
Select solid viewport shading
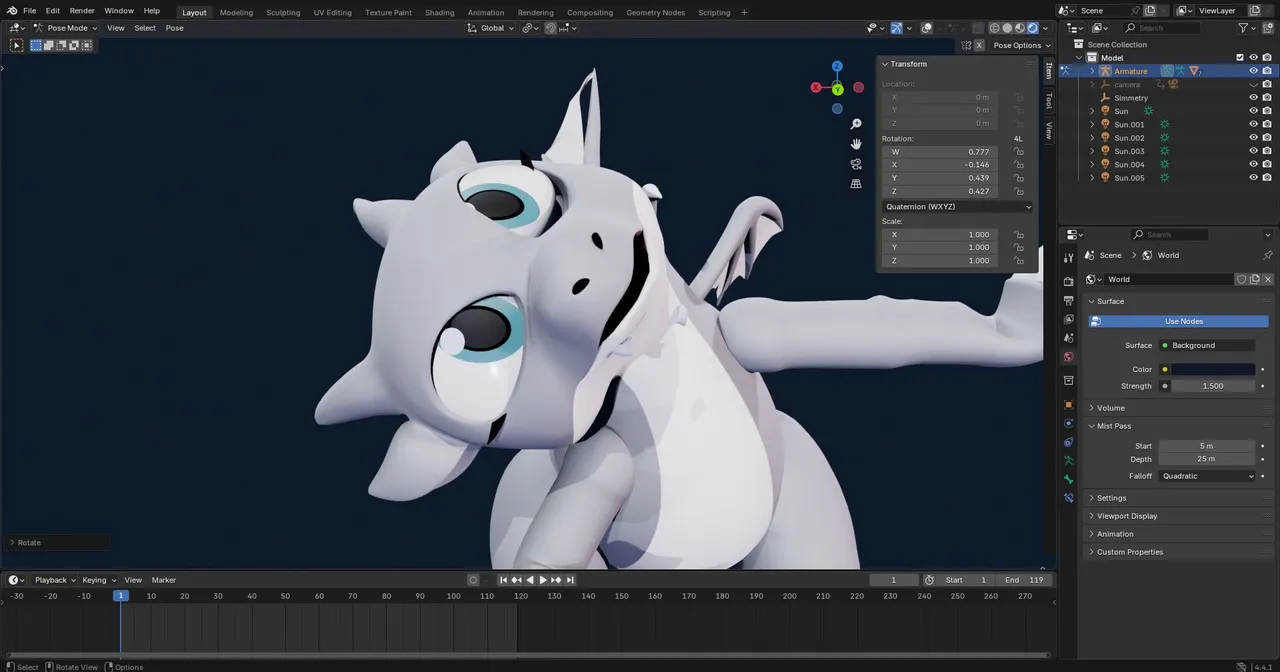pos(1007,28)
